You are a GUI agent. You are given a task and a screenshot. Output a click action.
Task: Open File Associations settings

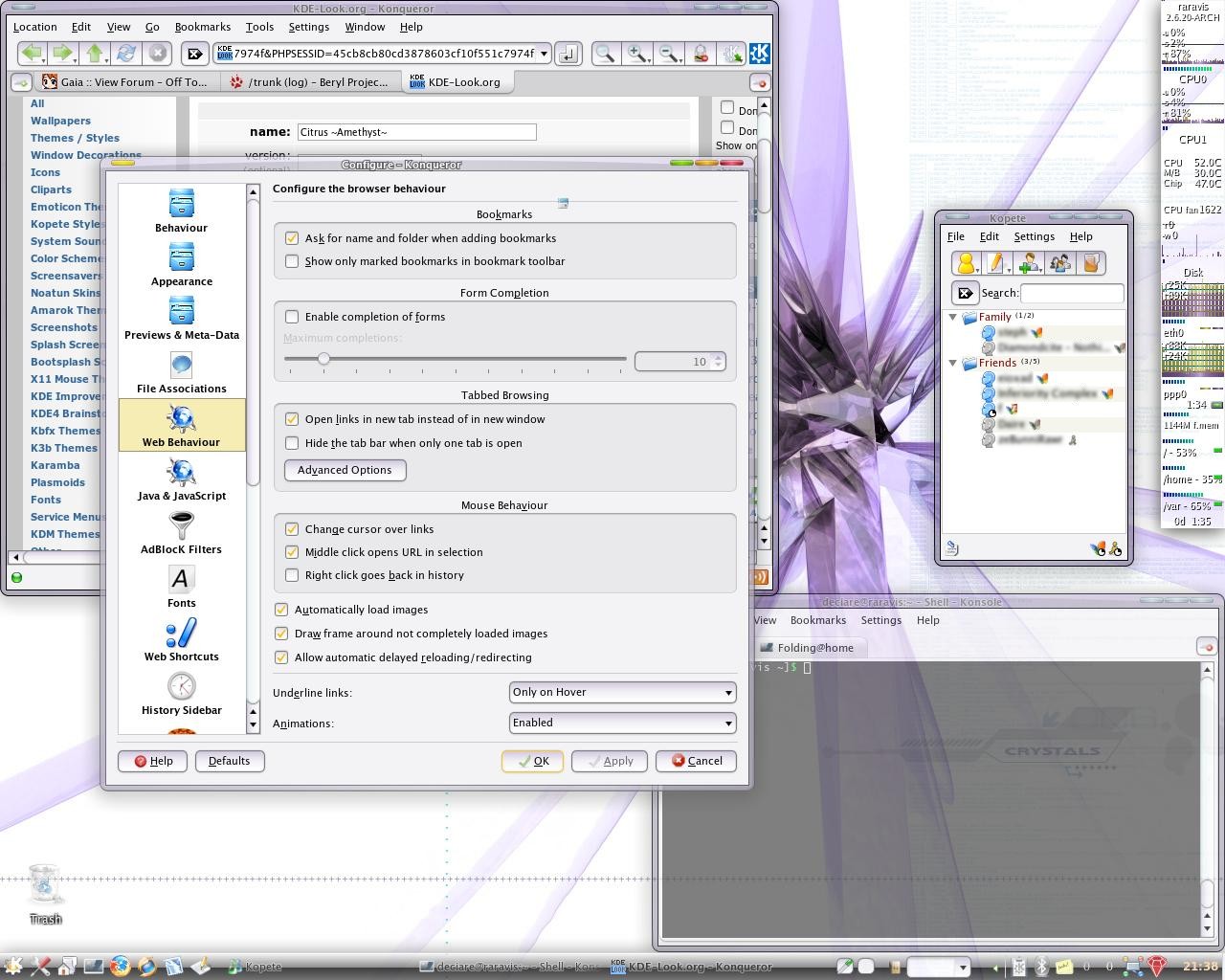182,371
